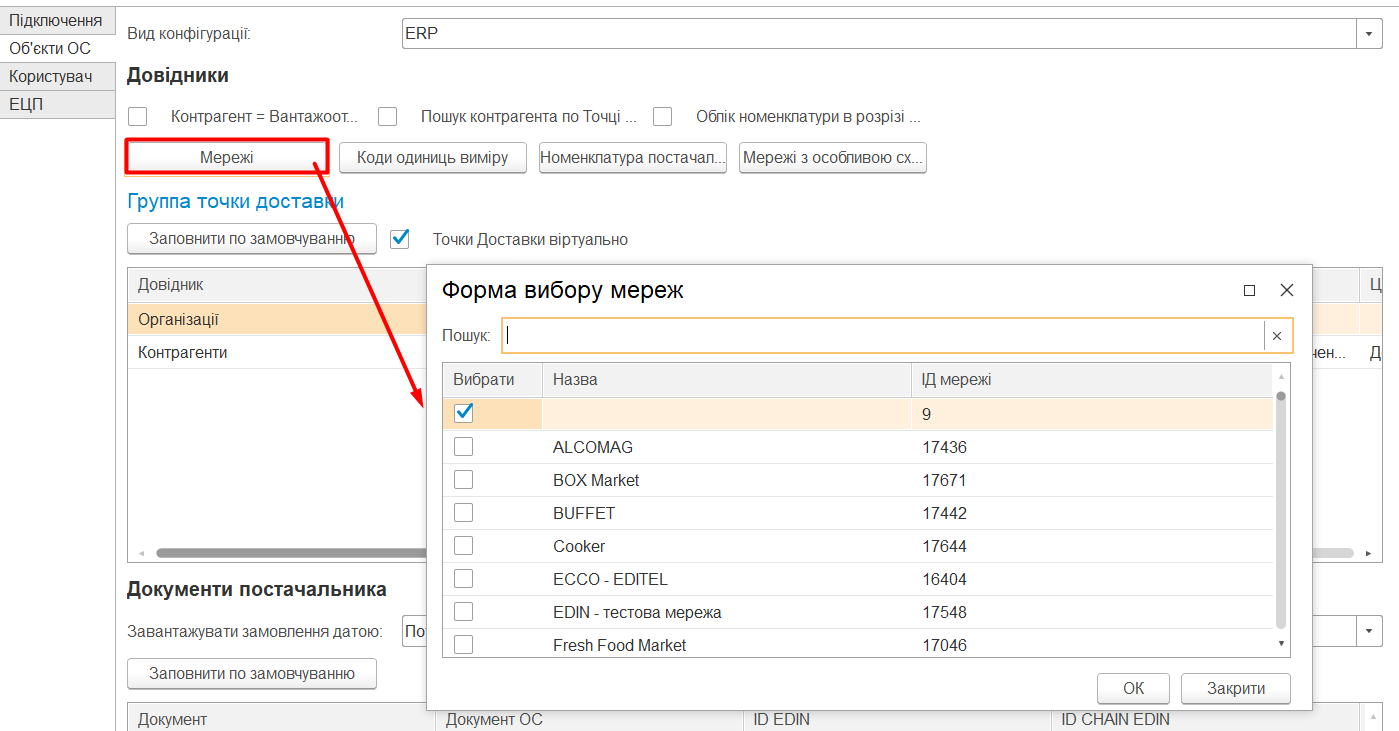1399x731 pixels.
Task: Clear the search field with the X icon
Action: [x=1277, y=336]
